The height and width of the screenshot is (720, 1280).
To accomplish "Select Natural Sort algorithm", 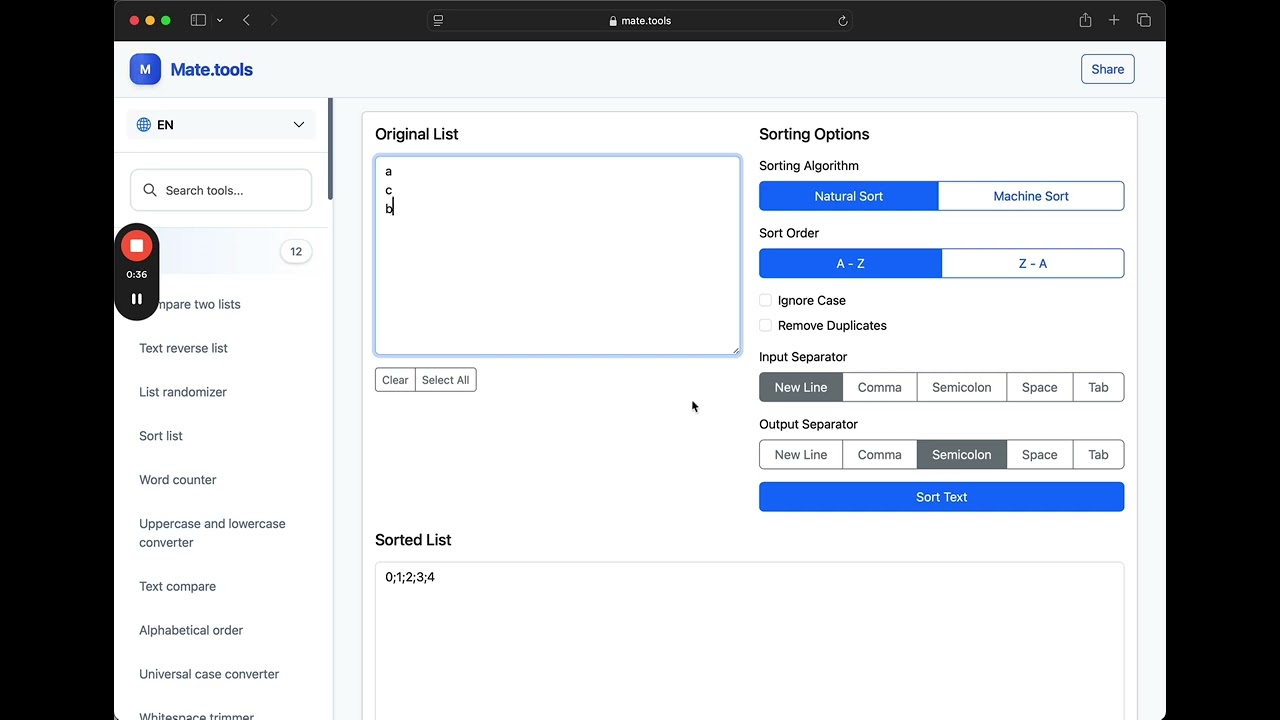I will coord(849,196).
